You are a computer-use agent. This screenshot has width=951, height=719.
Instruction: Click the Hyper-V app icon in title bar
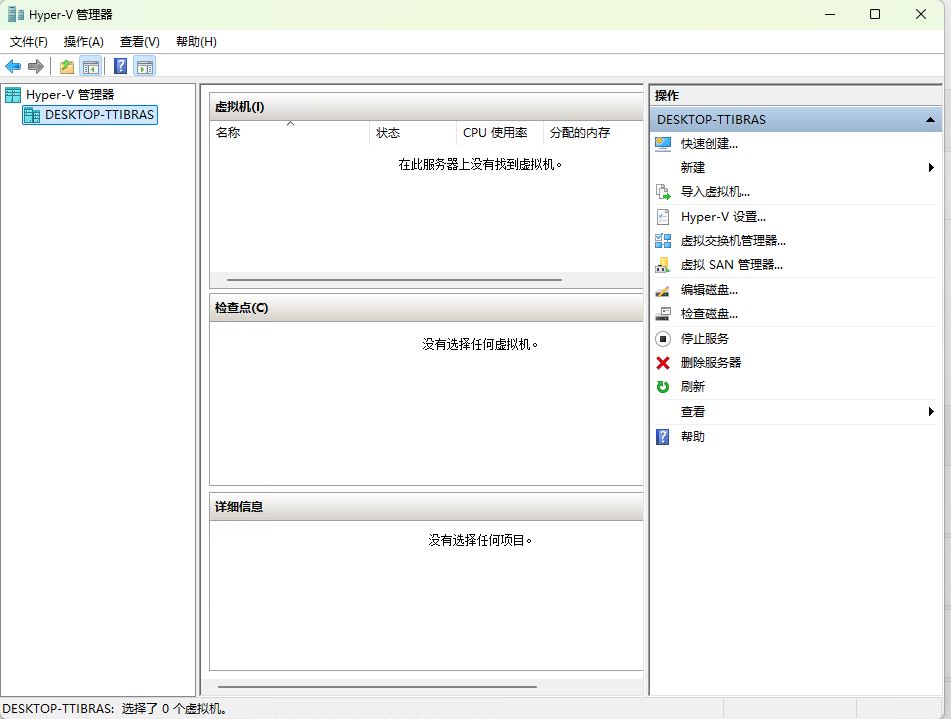pos(16,14)
